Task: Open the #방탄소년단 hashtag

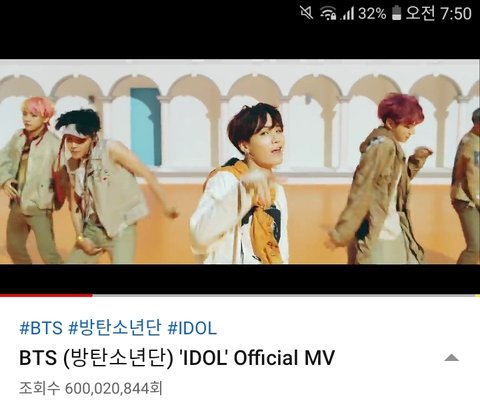Action: [x=115, y=327]
